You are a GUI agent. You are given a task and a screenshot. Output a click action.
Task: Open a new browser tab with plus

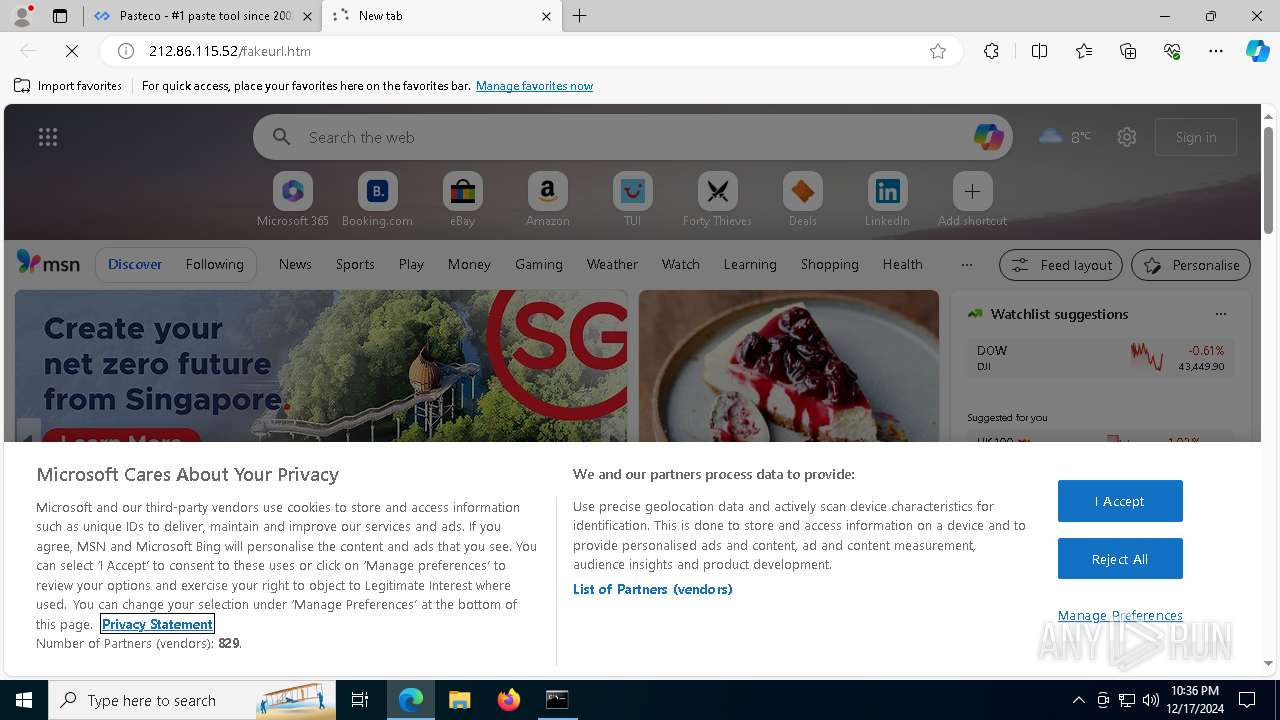point(580,16)
